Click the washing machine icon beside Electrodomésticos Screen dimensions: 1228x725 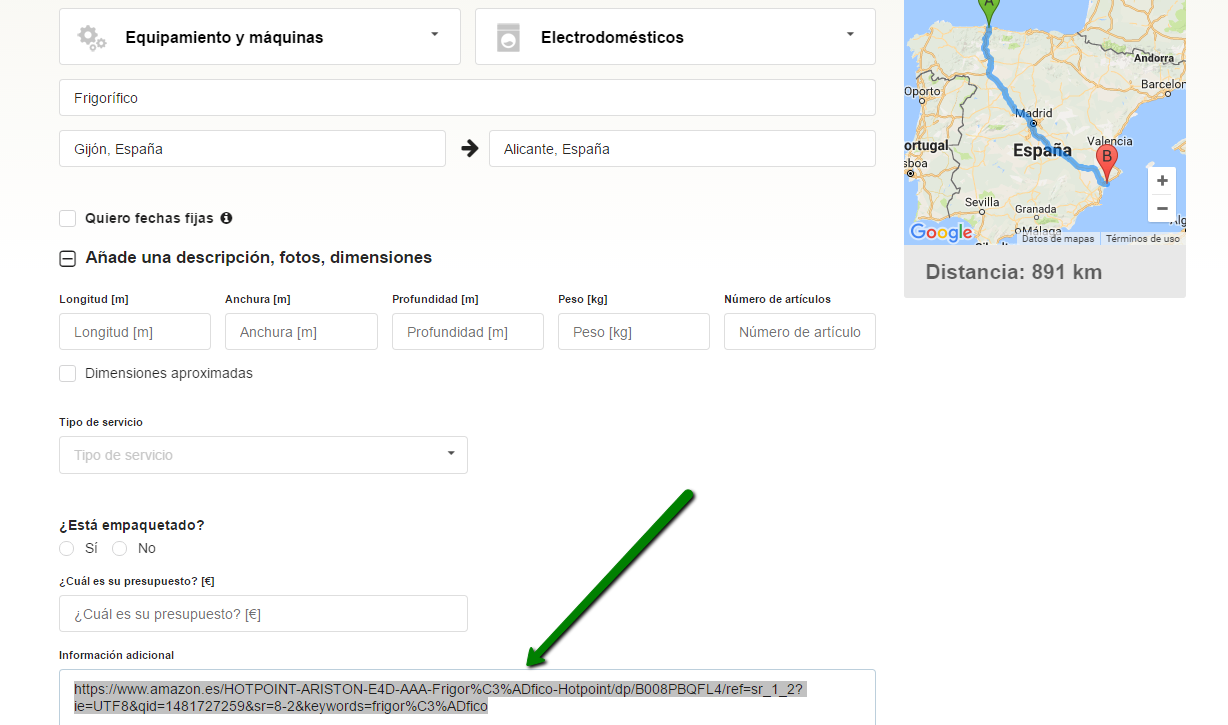point(508,38)
